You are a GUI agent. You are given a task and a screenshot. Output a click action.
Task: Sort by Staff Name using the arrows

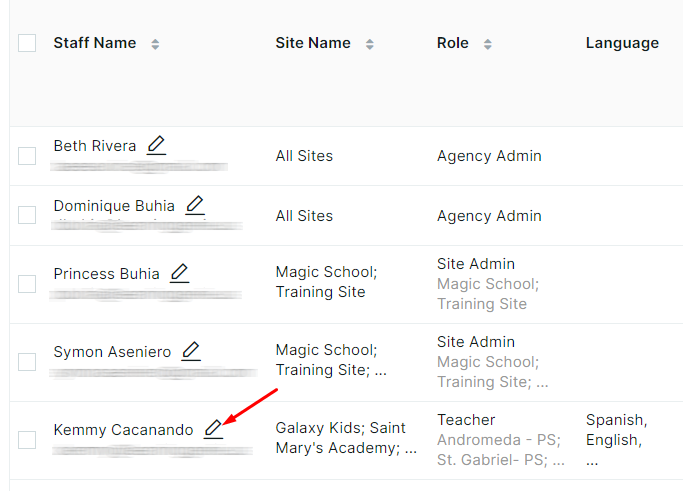coord(155,44)
